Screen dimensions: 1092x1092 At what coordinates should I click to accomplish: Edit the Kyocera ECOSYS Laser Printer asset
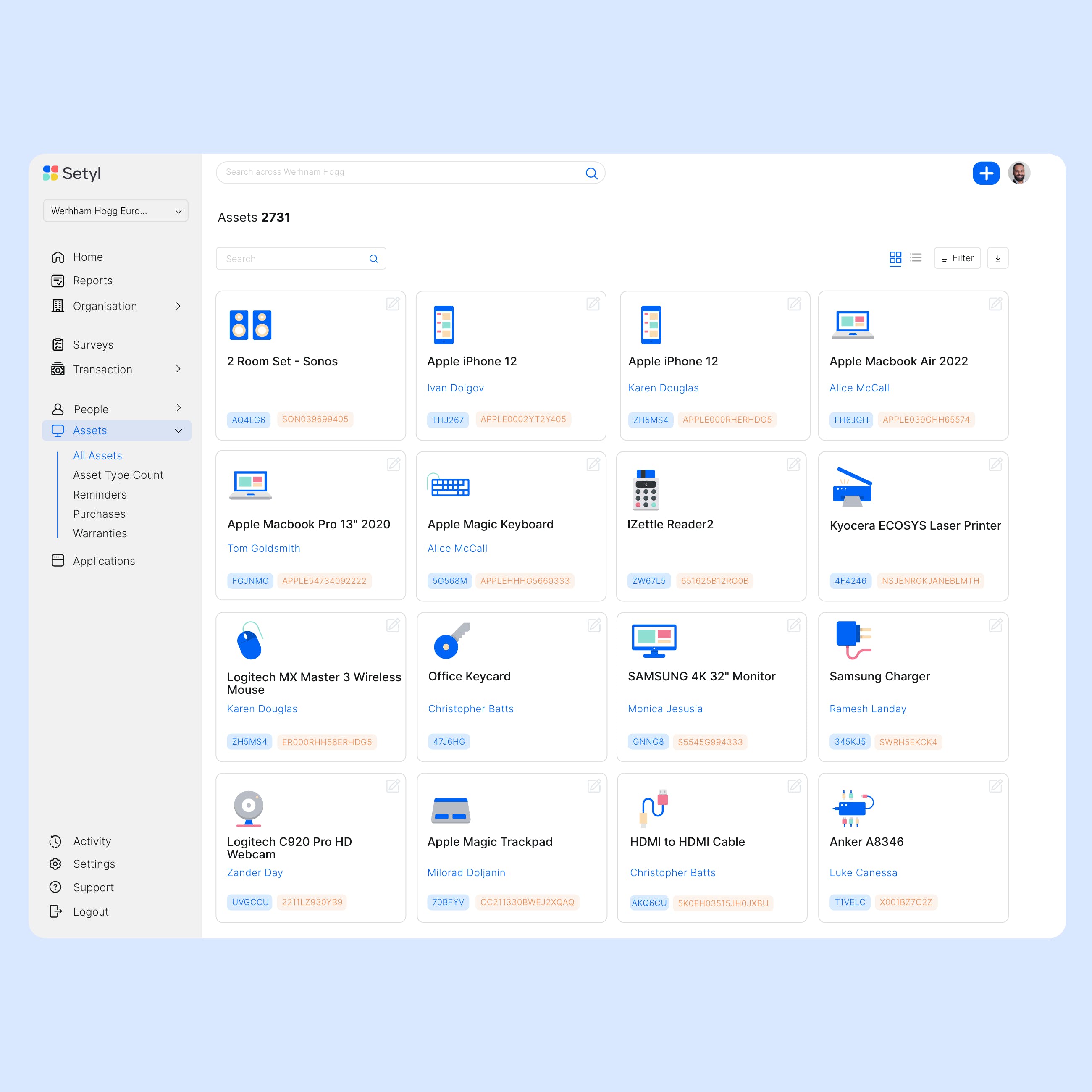(995, 465)
